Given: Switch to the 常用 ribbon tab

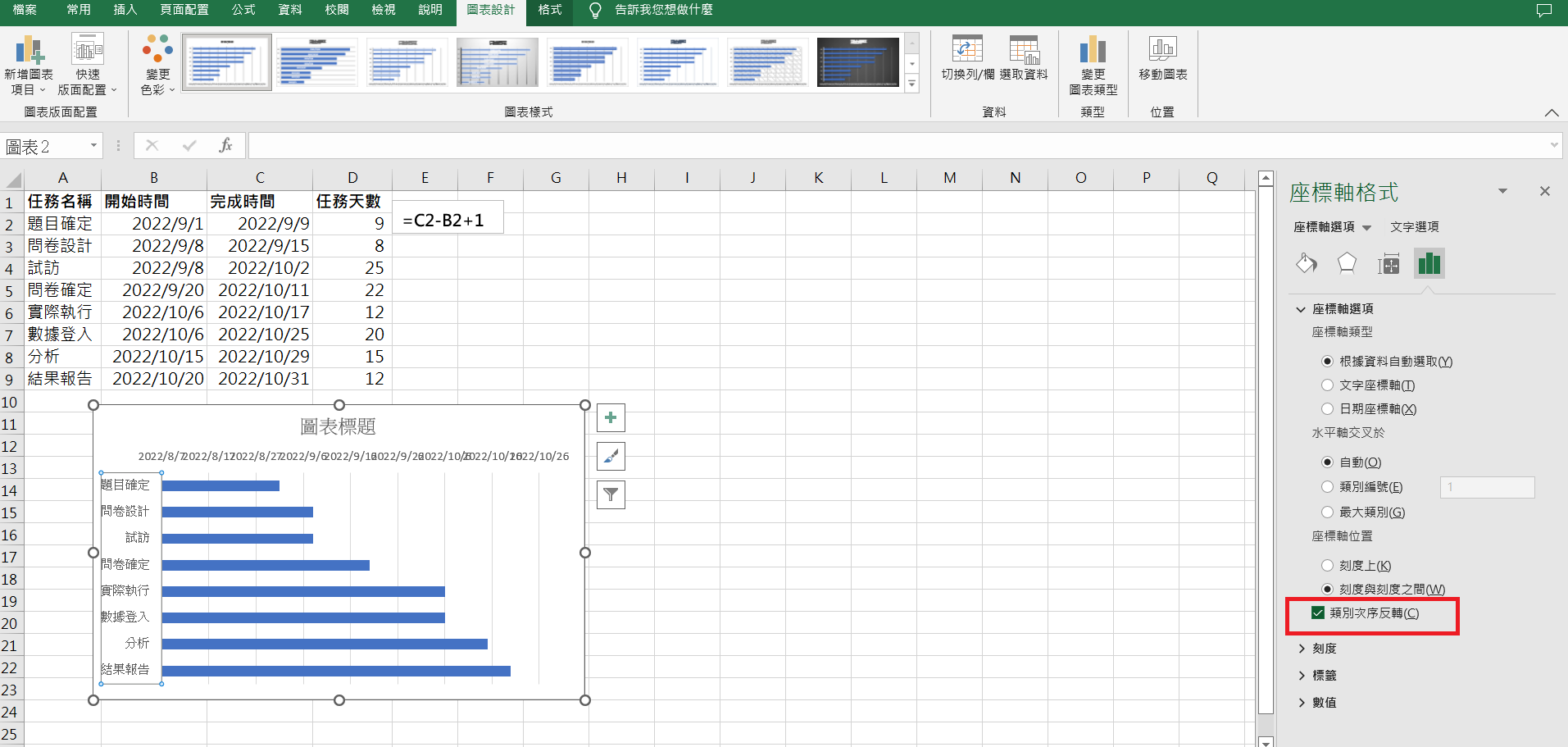Looking at the screenshot, I should [79, 10].
